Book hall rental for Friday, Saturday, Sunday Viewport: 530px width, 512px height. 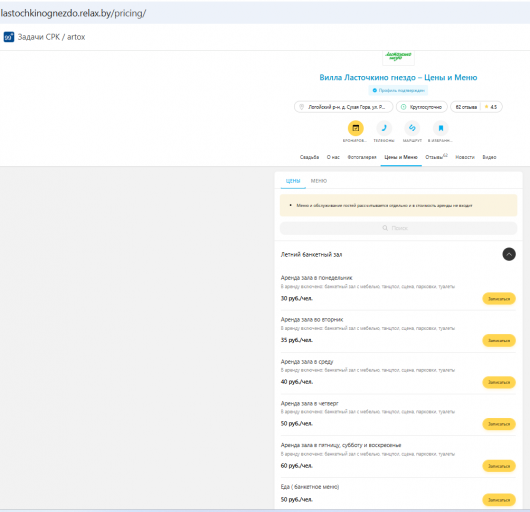499,466
